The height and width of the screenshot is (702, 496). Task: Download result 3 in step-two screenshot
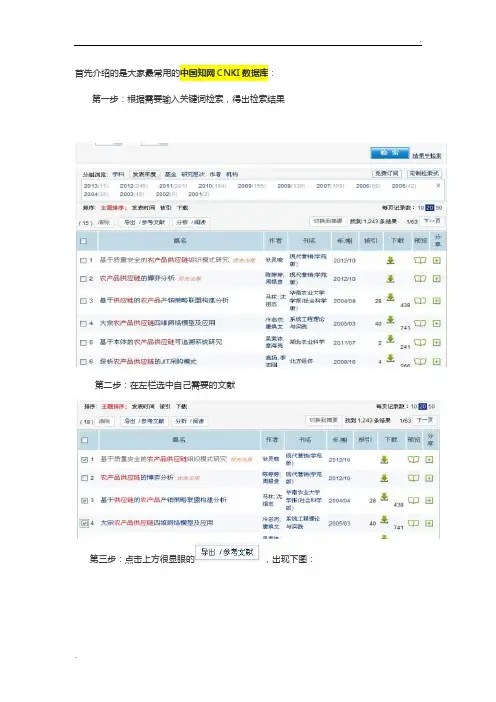(x=384, y=497)
